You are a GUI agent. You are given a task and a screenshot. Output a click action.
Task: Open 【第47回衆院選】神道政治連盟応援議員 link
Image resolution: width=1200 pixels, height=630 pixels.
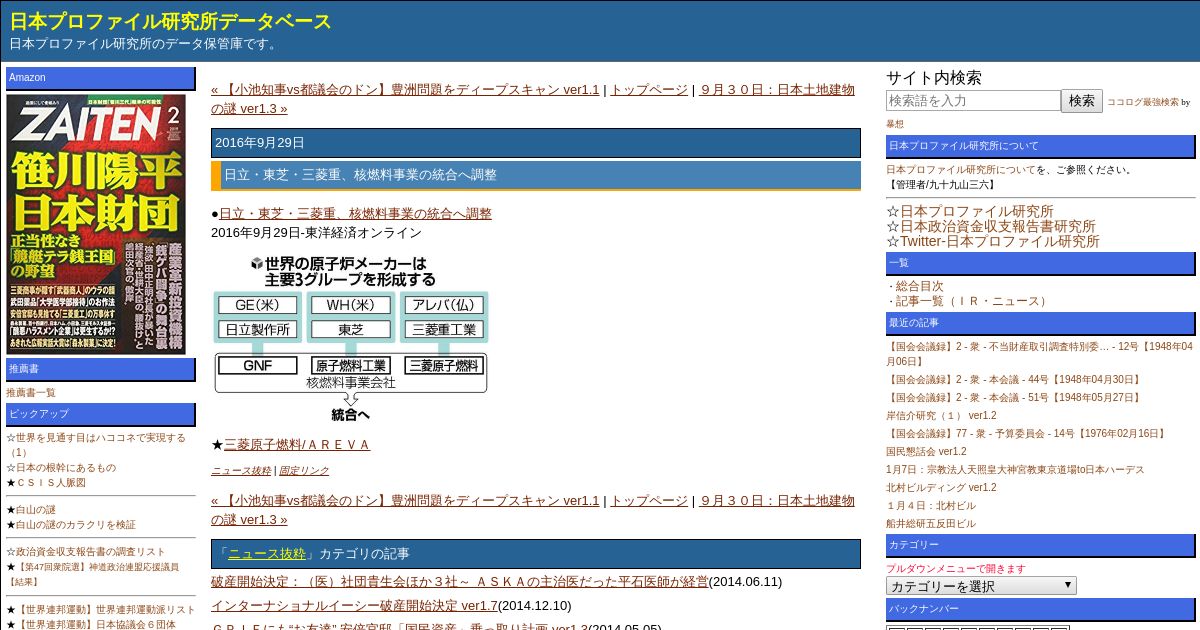pyautogui.click(x=93, y=574)
